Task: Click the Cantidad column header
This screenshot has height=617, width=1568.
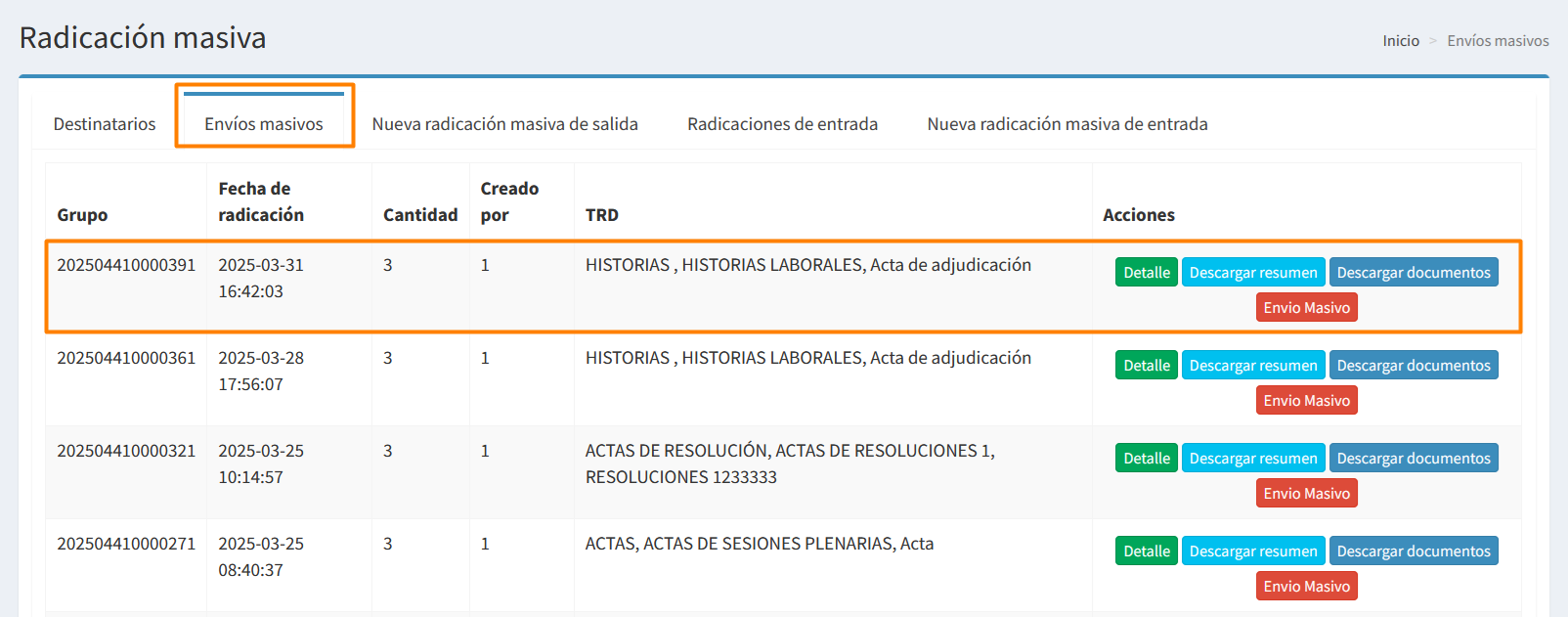Action: (420, 215)
